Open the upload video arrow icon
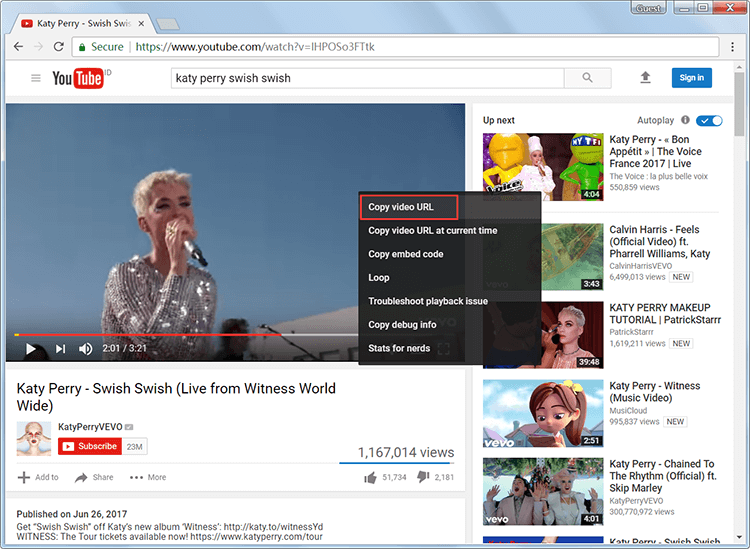Screen dimensions: 750x549 (645, 77)
